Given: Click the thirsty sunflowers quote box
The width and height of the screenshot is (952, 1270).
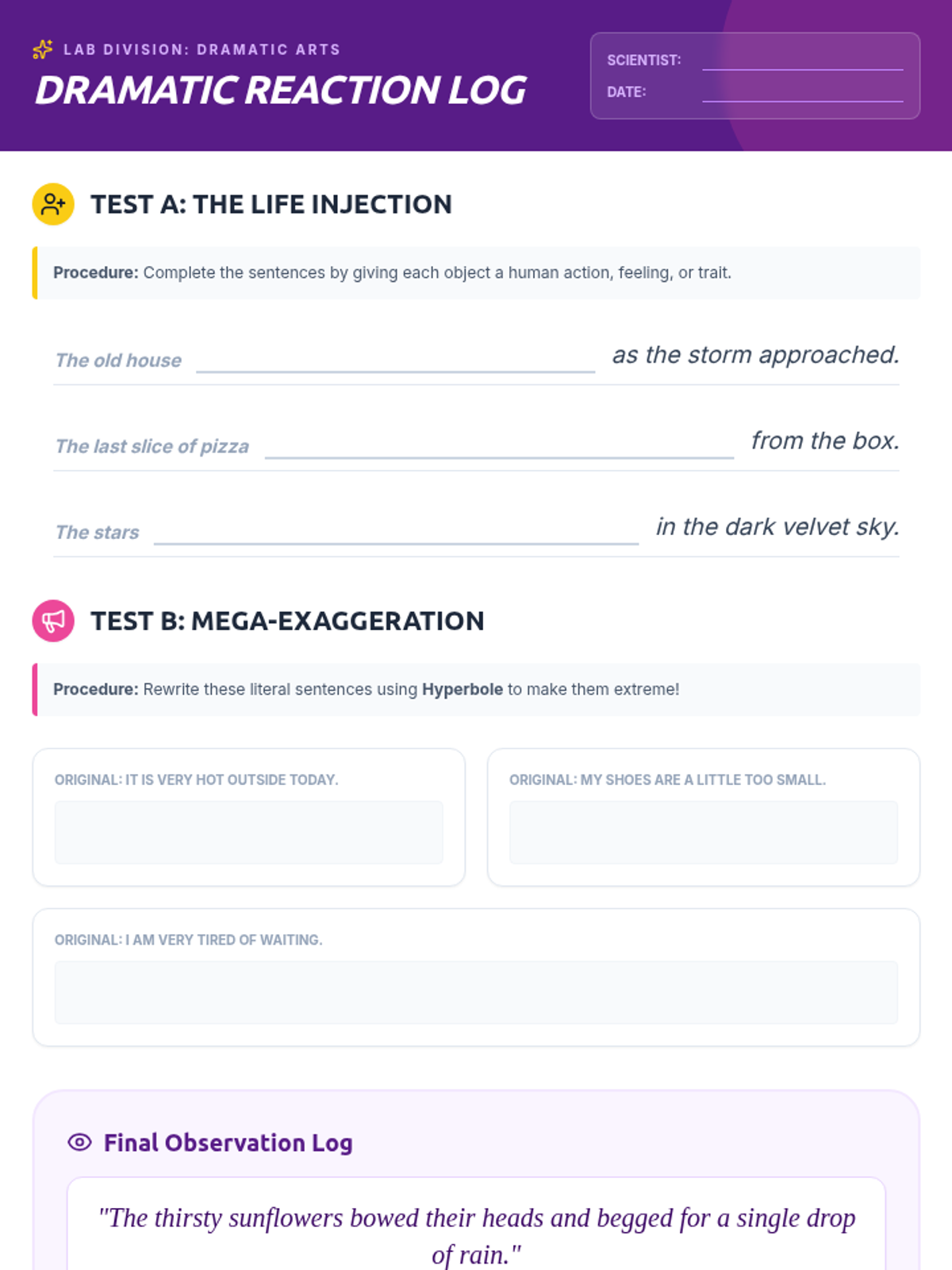Looking at the screenshot, I should (x=476, y=1226).
